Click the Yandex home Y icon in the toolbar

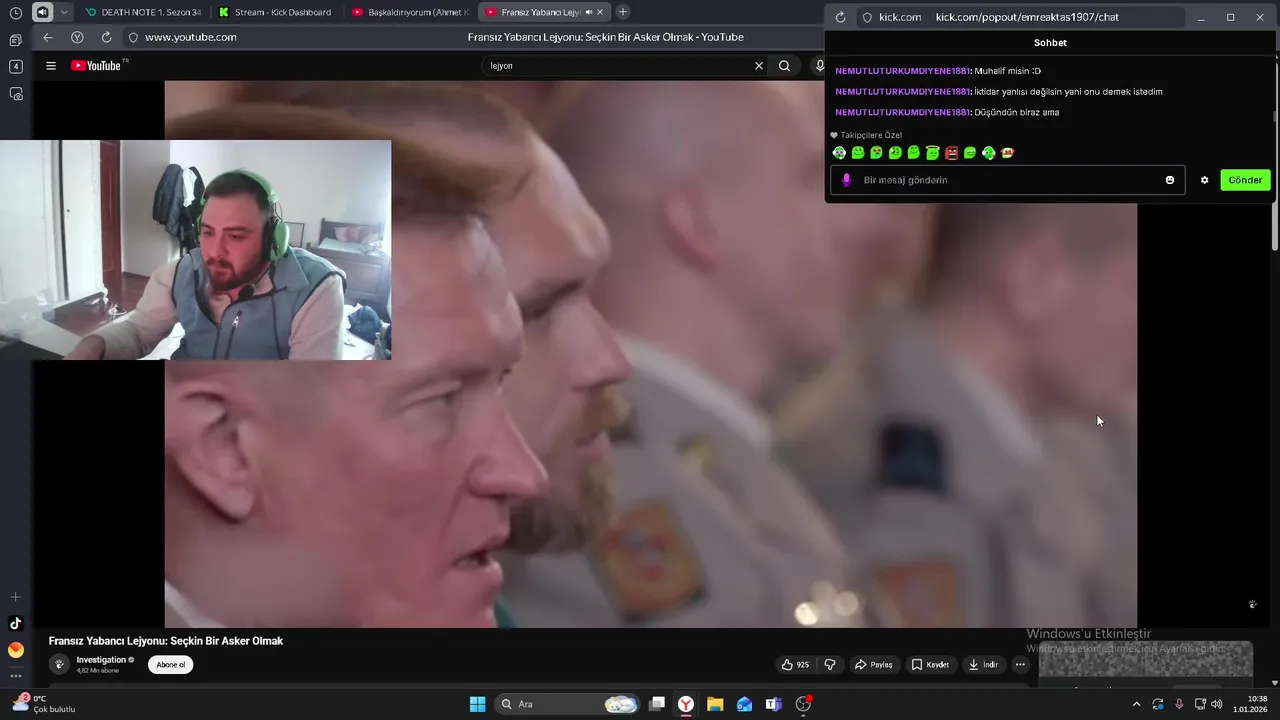tap(77, 37)
